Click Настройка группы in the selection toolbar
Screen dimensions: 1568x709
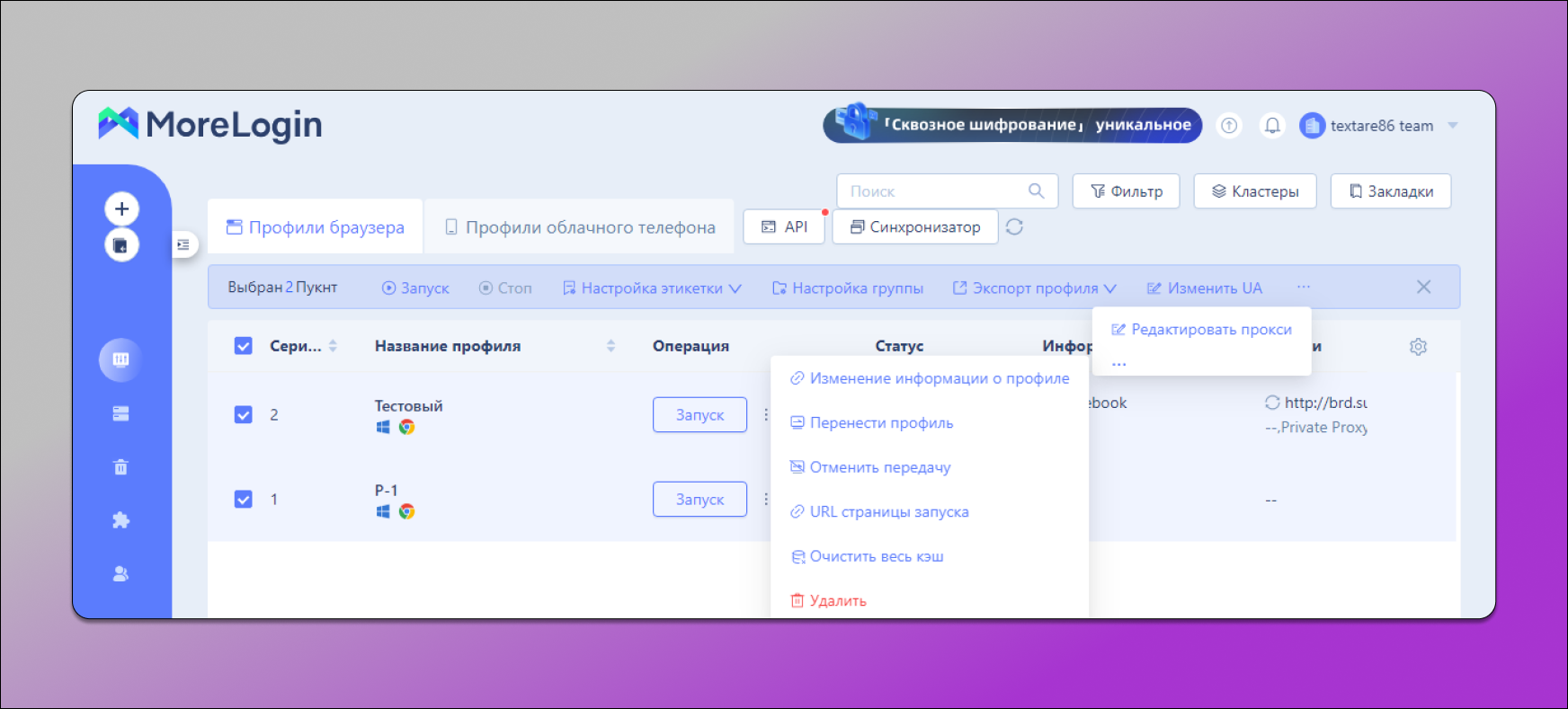click(x=848, y=288)
